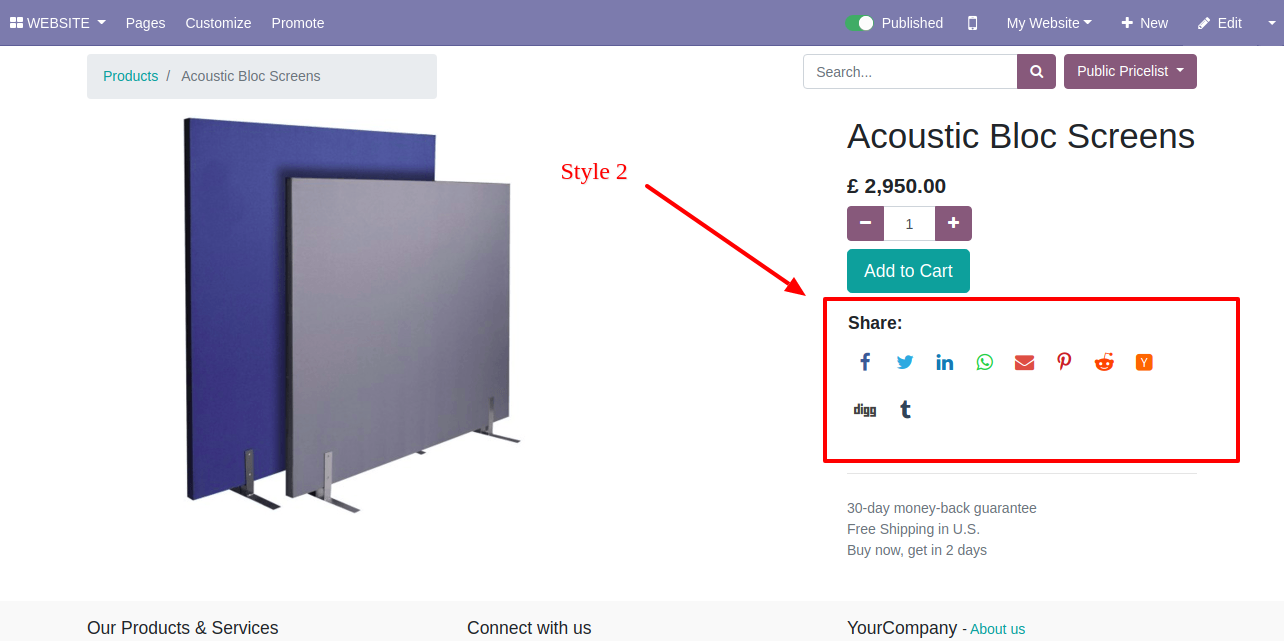This screenshot has width=1284, height=641.
Task: Pin product with Pinterest icon
Action: point(1064,362)
